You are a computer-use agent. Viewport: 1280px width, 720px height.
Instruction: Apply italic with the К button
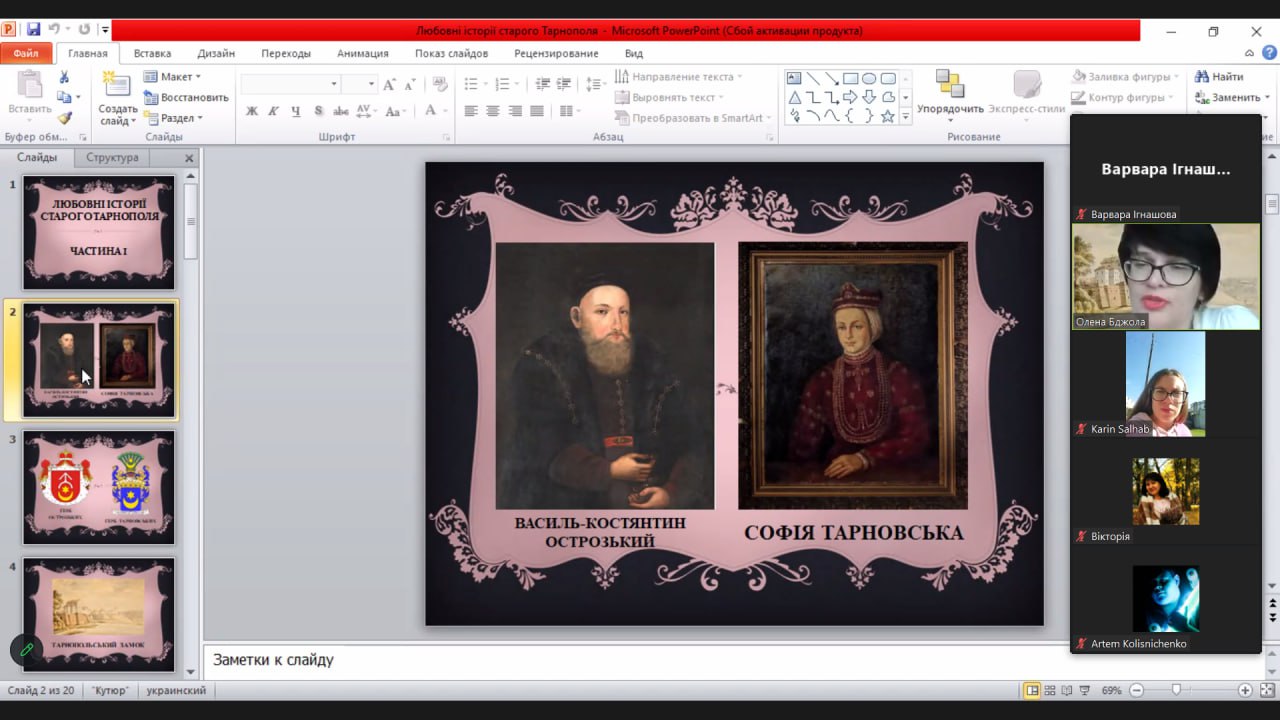pos(274,111)
